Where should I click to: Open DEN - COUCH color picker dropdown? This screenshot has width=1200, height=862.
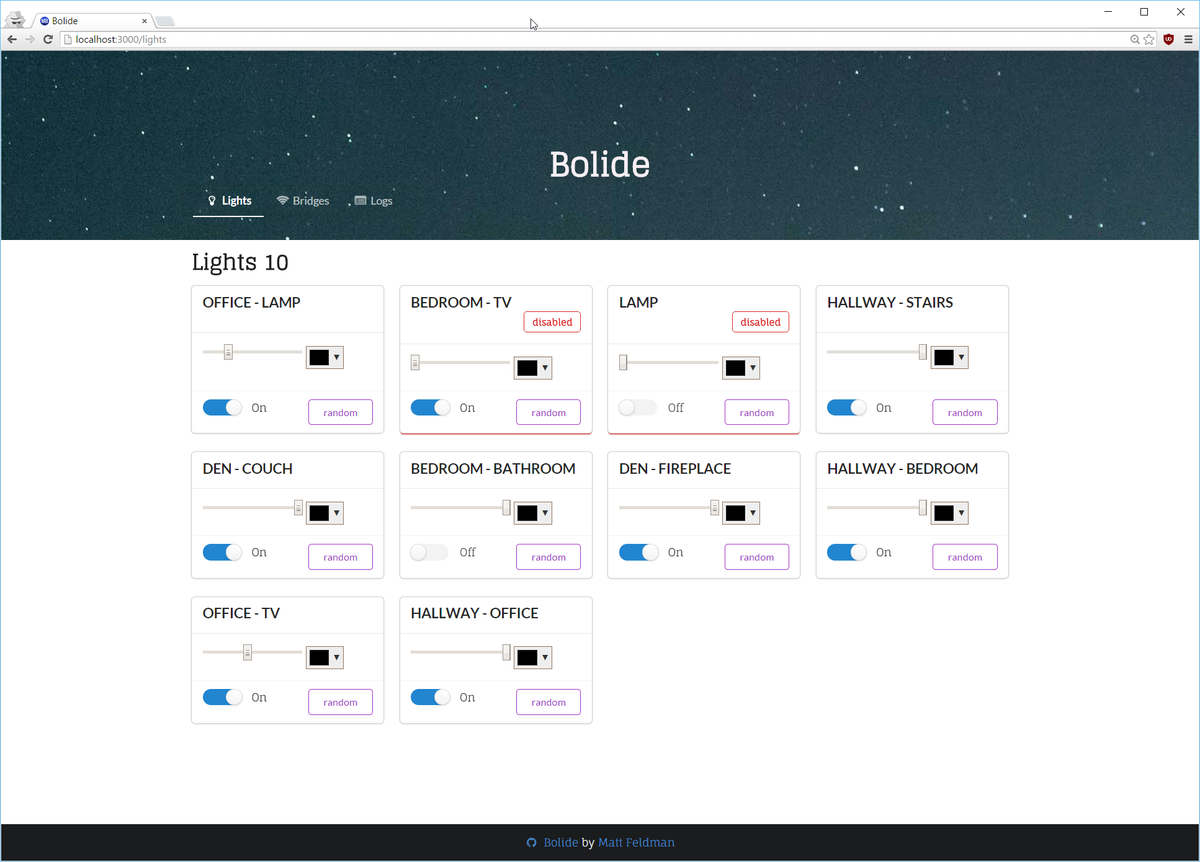325,513
